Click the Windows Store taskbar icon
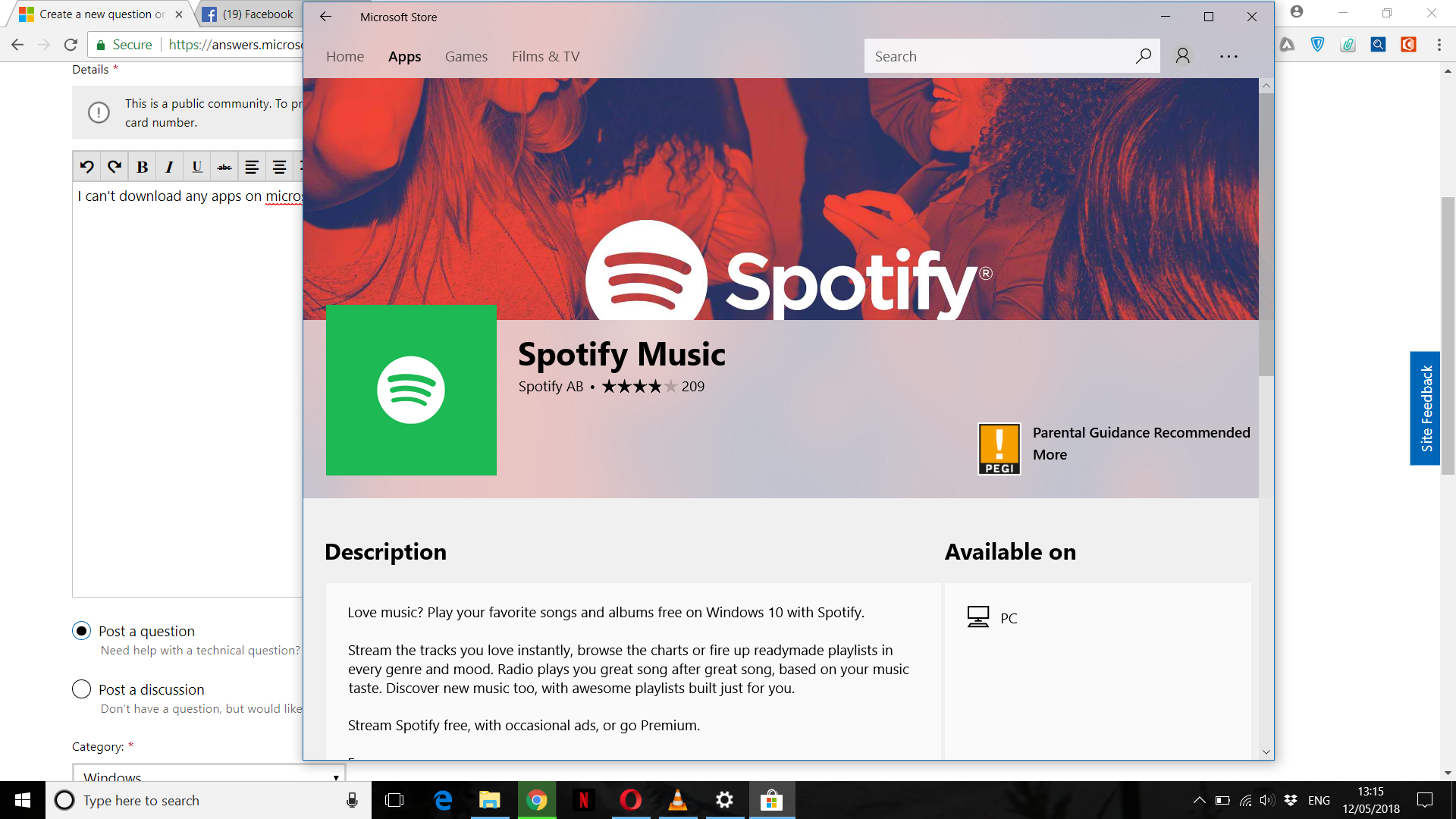Screen dimensions: 1456x819 pos(771,800)
